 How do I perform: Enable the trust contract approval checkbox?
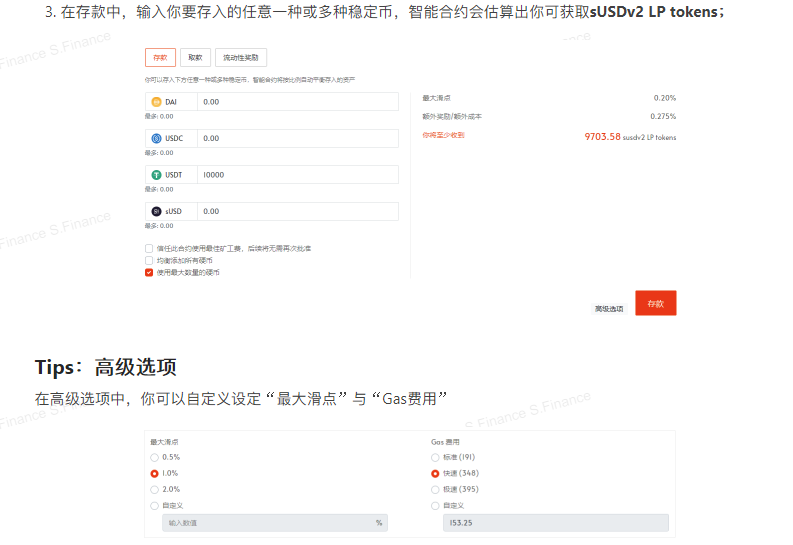pos(149,248)
